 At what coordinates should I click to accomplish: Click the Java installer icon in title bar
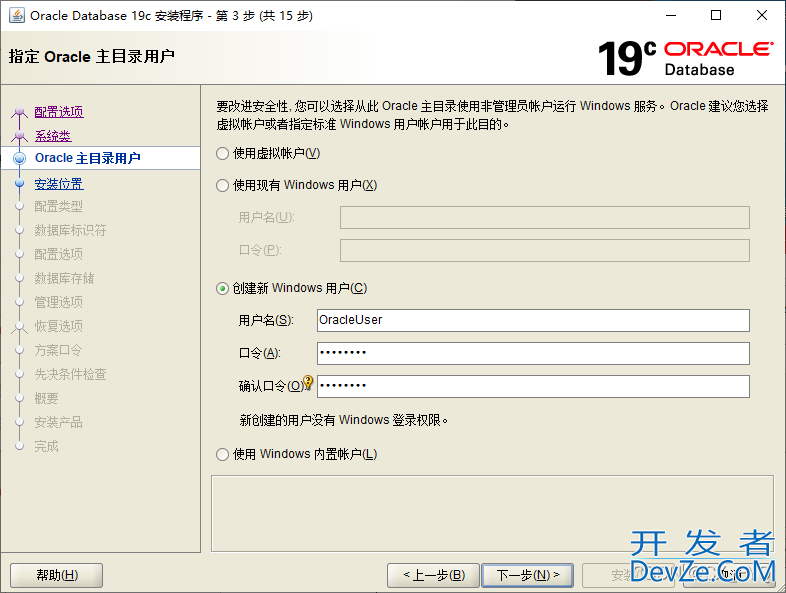click(17, 16)
